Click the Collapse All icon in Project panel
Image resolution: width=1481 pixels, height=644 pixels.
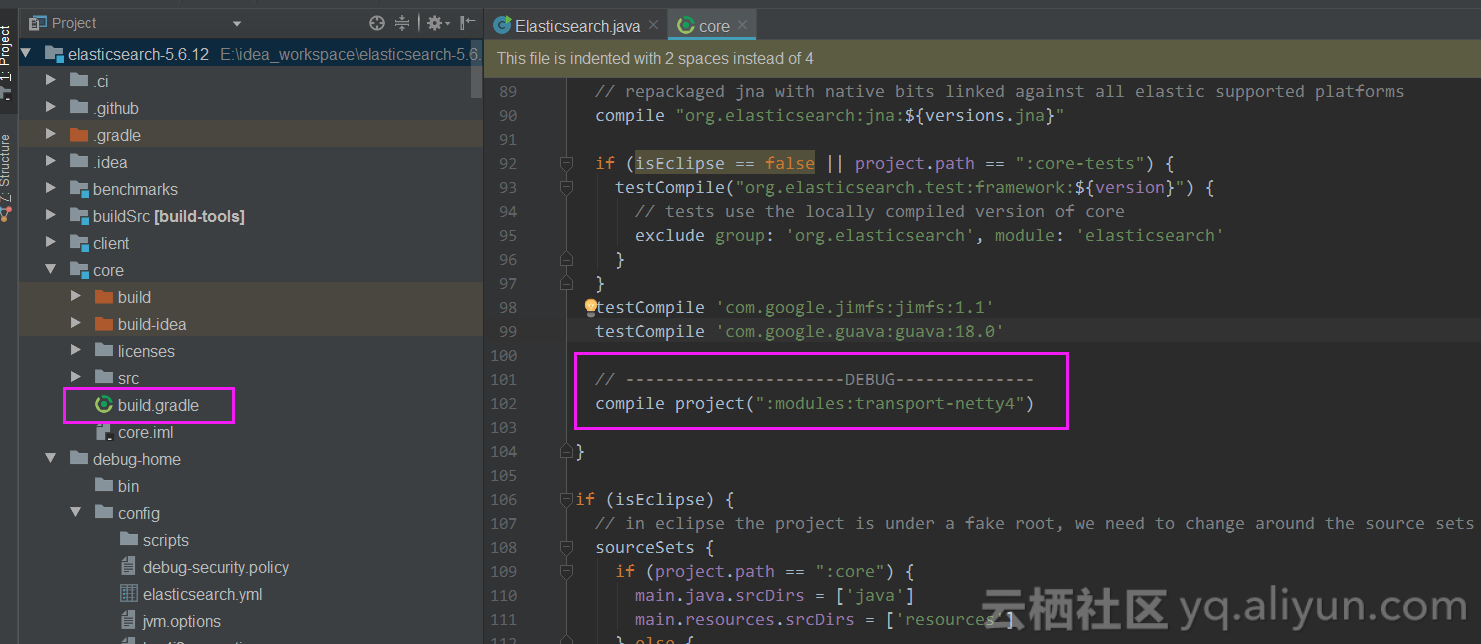pos(402,22)
